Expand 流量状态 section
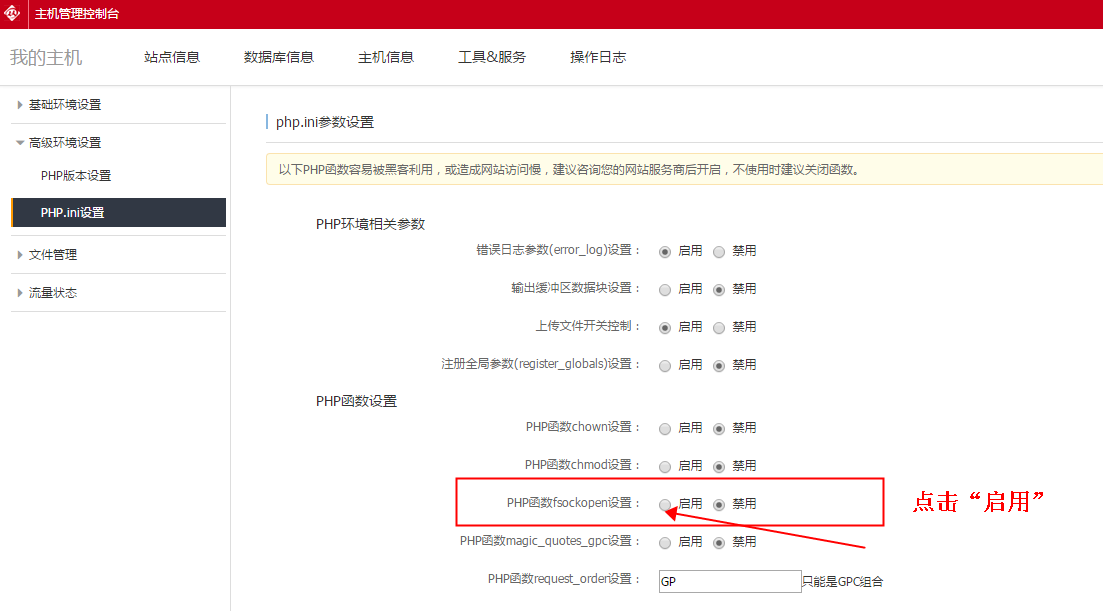The width and height of the screenshot is (1103, 611). [x=52, y=293]
